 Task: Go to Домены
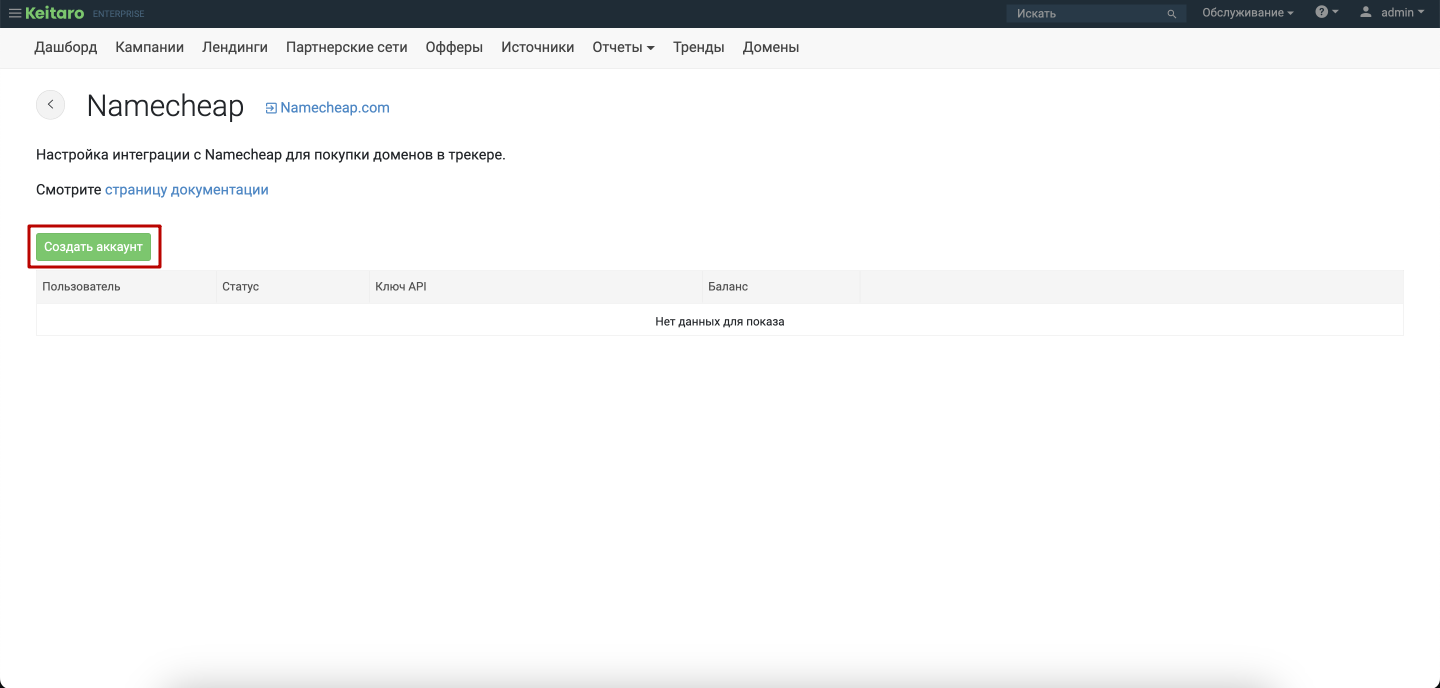pyautogui.click(x=771, y=47)
